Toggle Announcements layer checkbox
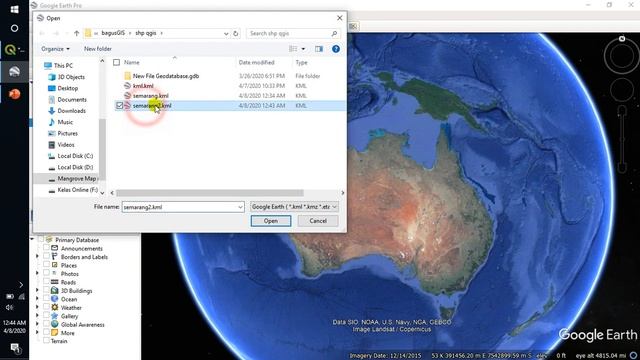640x360 pixels. [46, 248]
